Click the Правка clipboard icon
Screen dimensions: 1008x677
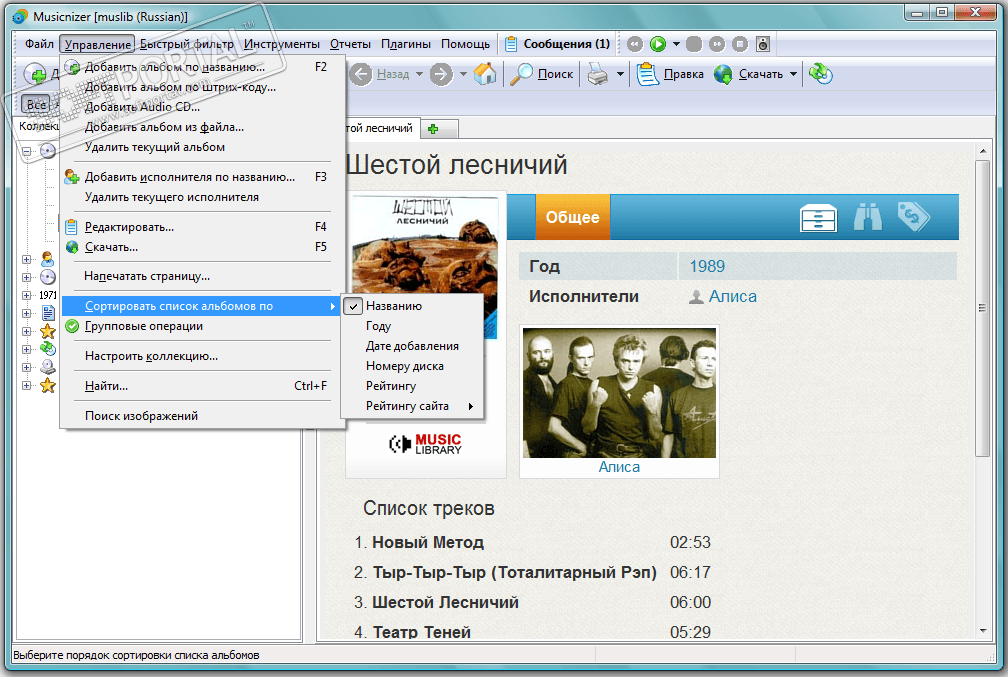[647, 74]
